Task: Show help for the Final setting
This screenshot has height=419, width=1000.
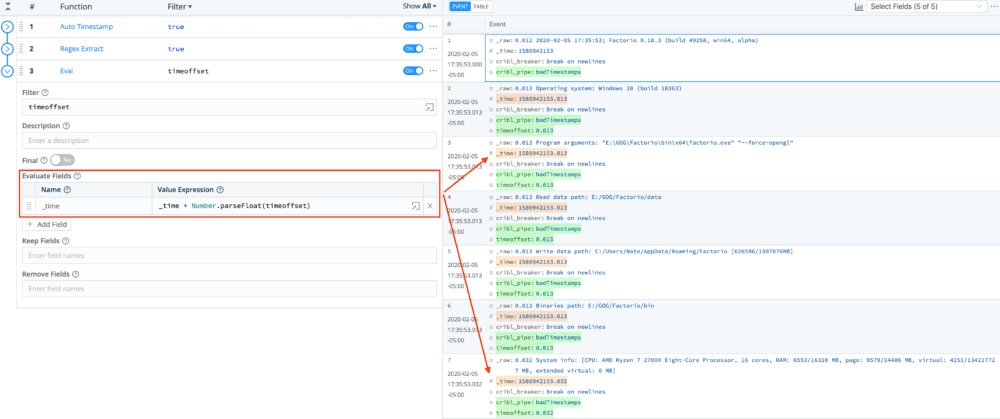Action: point(44,160)
